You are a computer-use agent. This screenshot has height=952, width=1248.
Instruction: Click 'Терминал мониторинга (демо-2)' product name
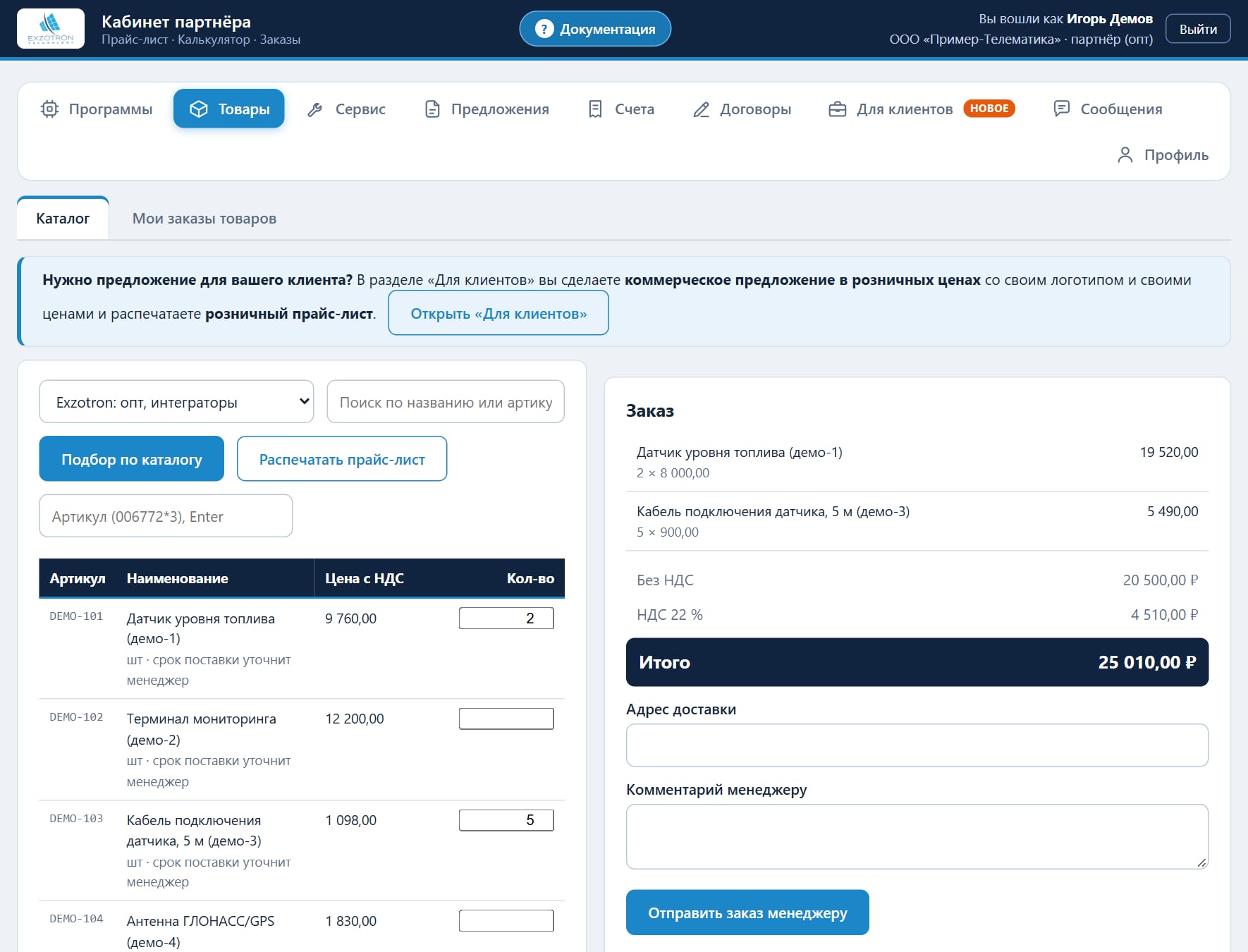coord(202,729)
